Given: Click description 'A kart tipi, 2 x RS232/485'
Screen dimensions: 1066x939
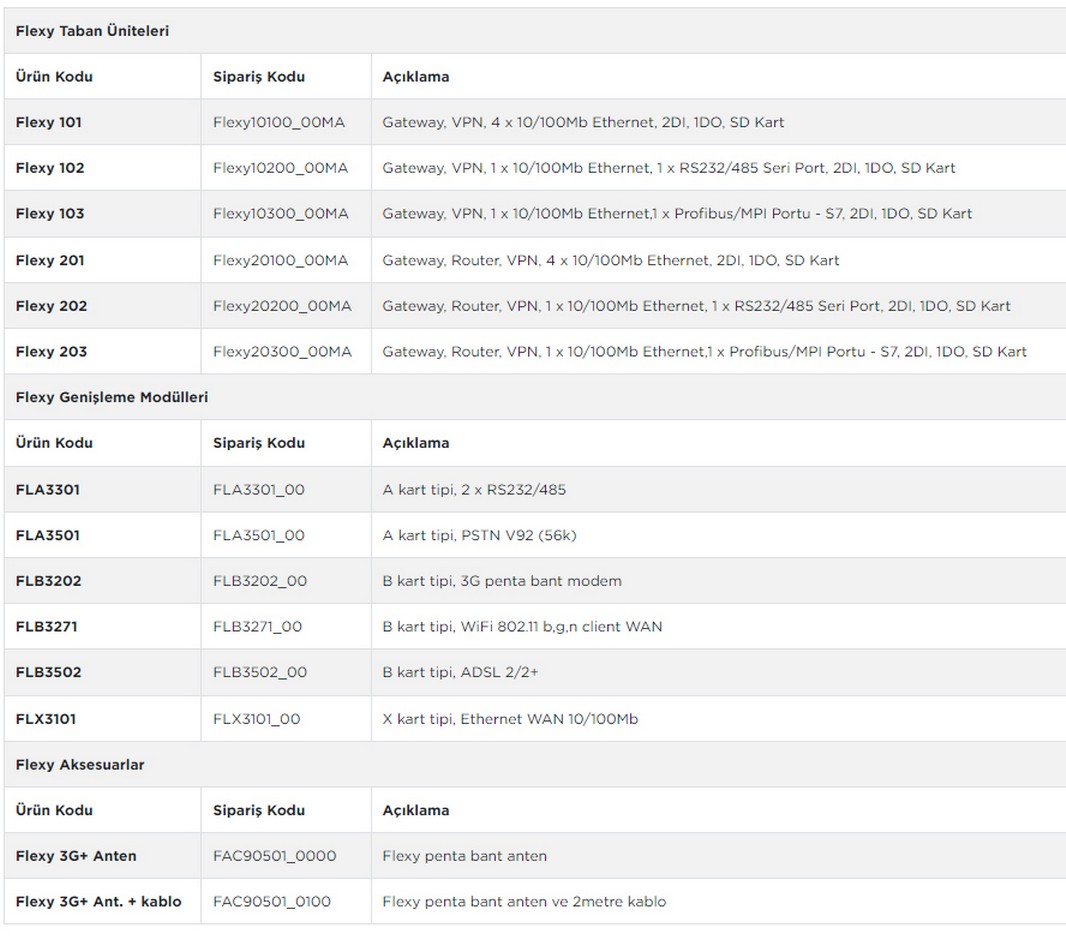Looking at the screenshot, I should click(x=474, y=490).
